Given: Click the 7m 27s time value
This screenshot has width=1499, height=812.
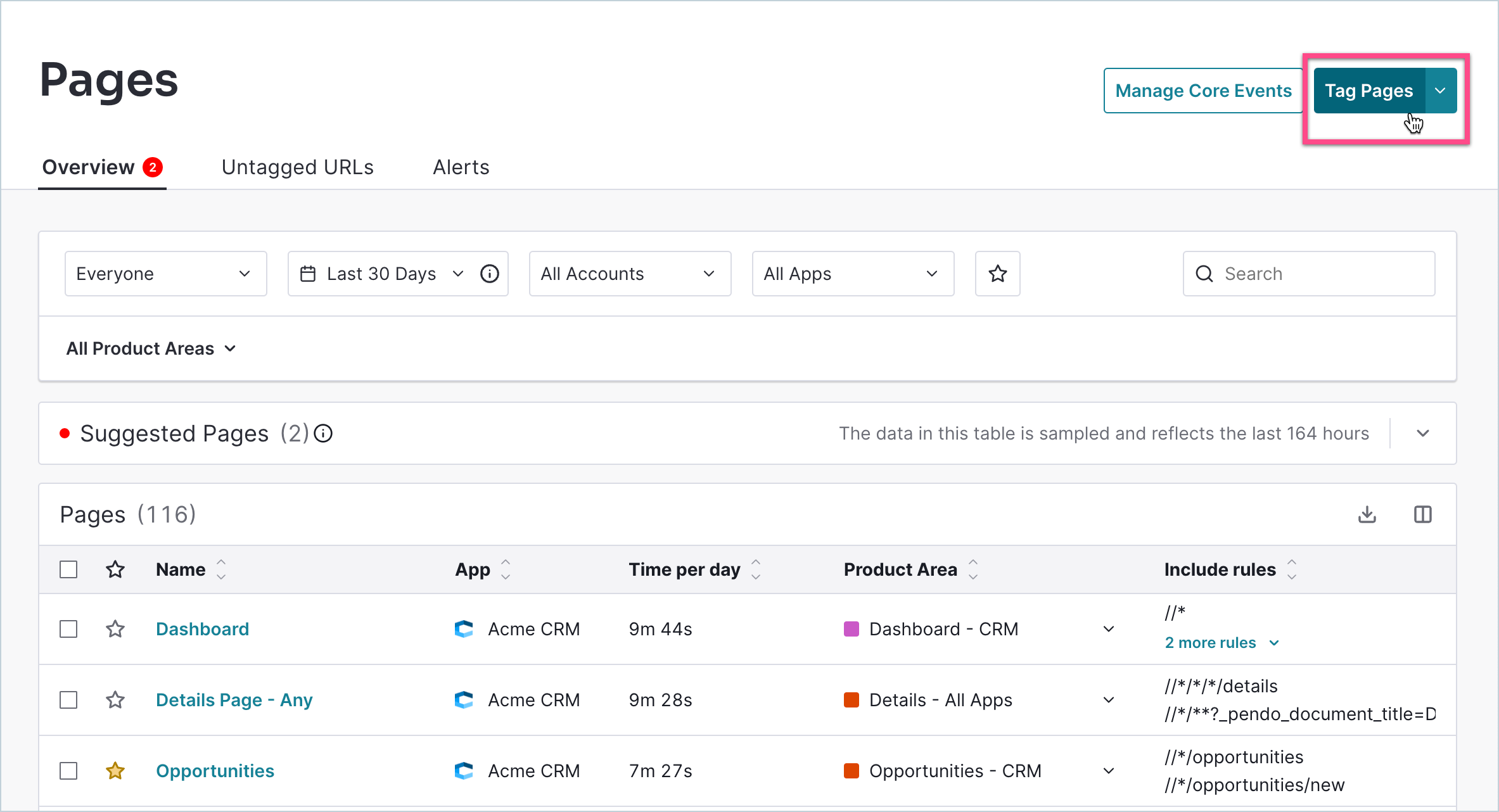Looking at the screenshot, I should point(661,771).
